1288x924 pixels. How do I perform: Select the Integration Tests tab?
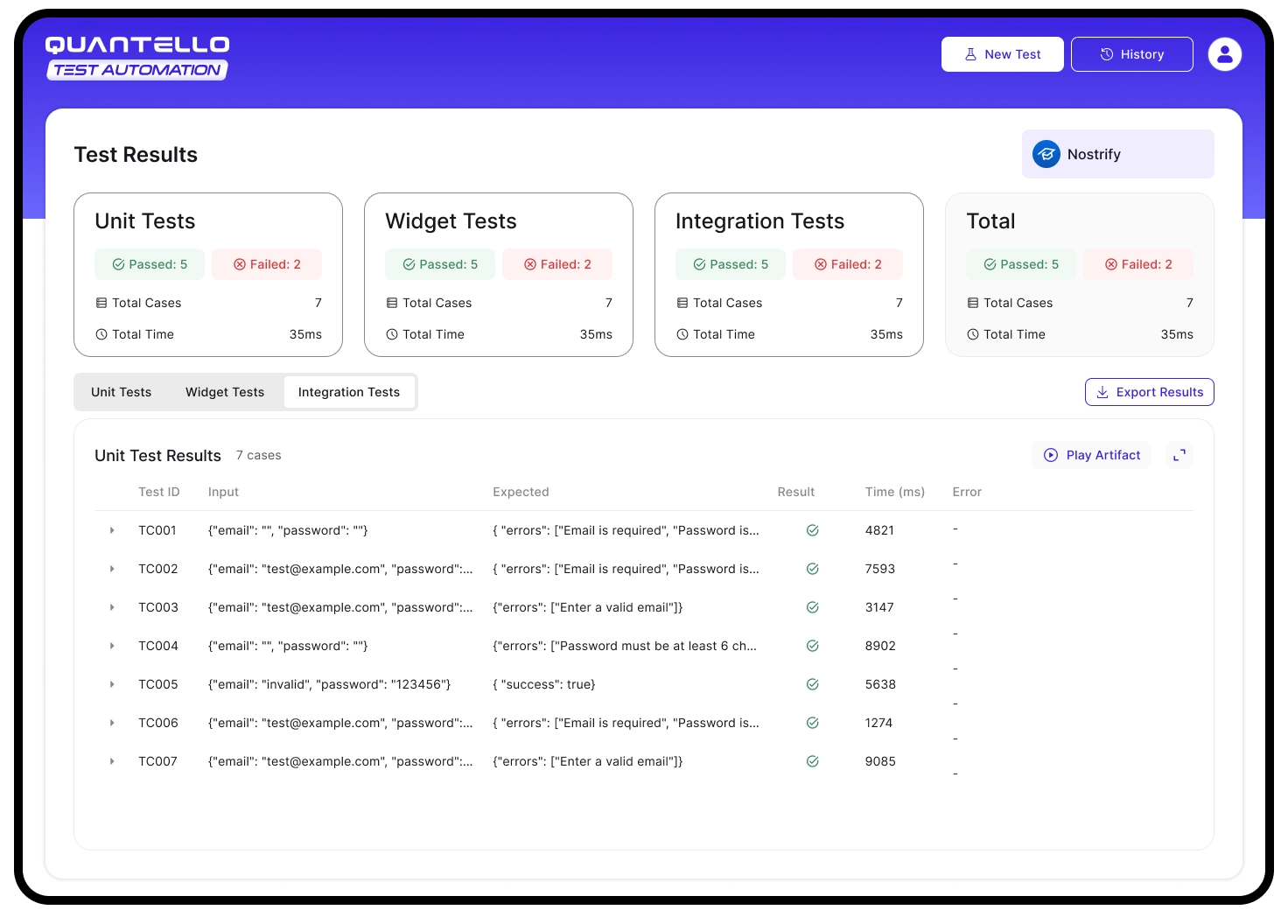[x=349, y=392]
